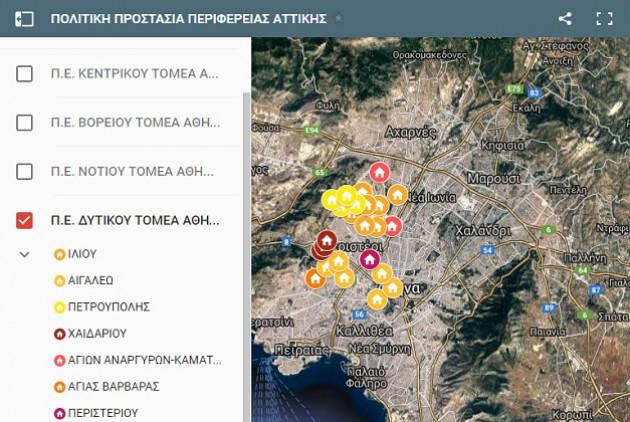Select ΙΛΙΟΥ in the layer list
This screenshot has height=422, width=630.
(x=83, y=254)
